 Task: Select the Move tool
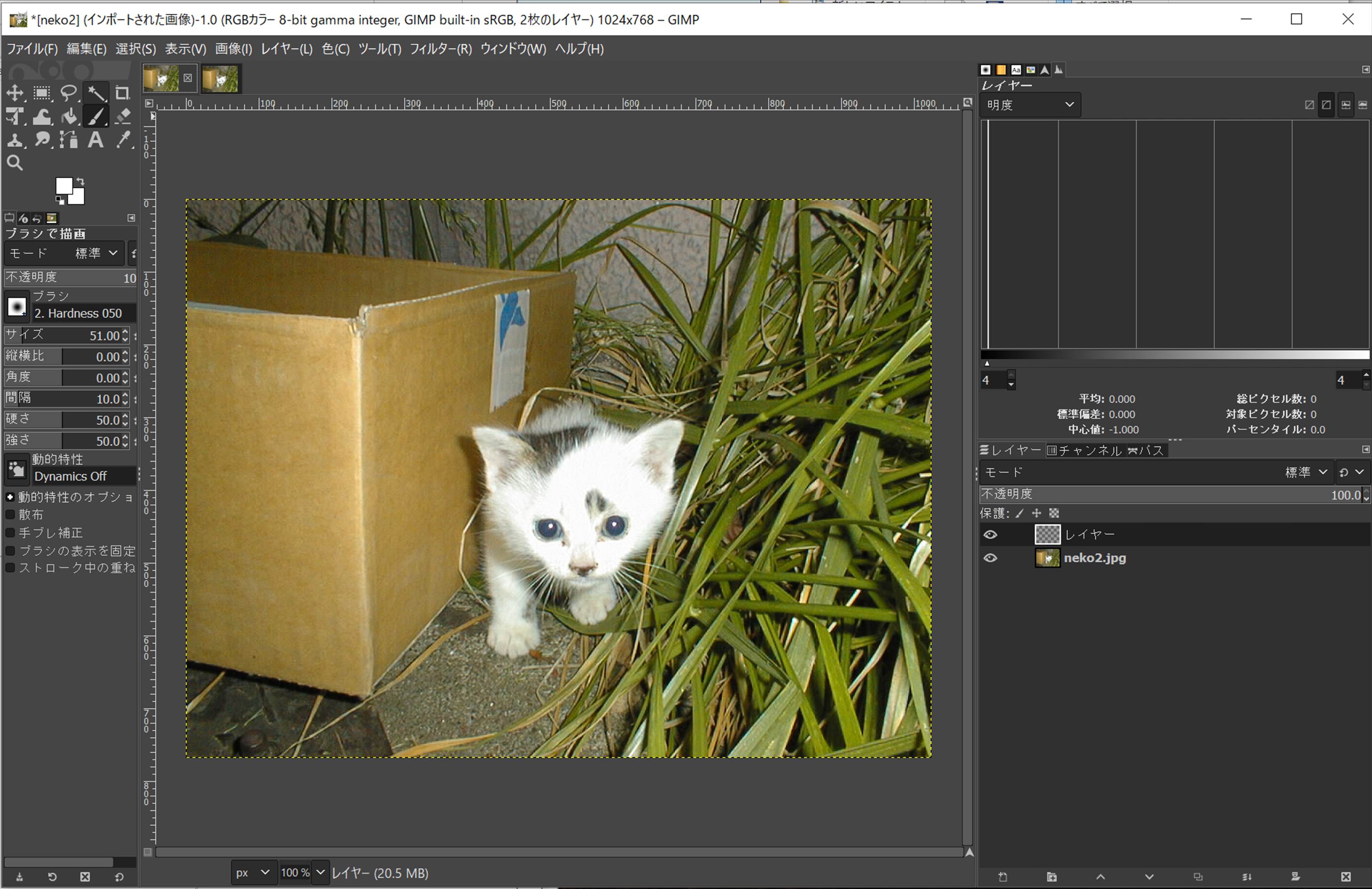click(x=15, y=93)
